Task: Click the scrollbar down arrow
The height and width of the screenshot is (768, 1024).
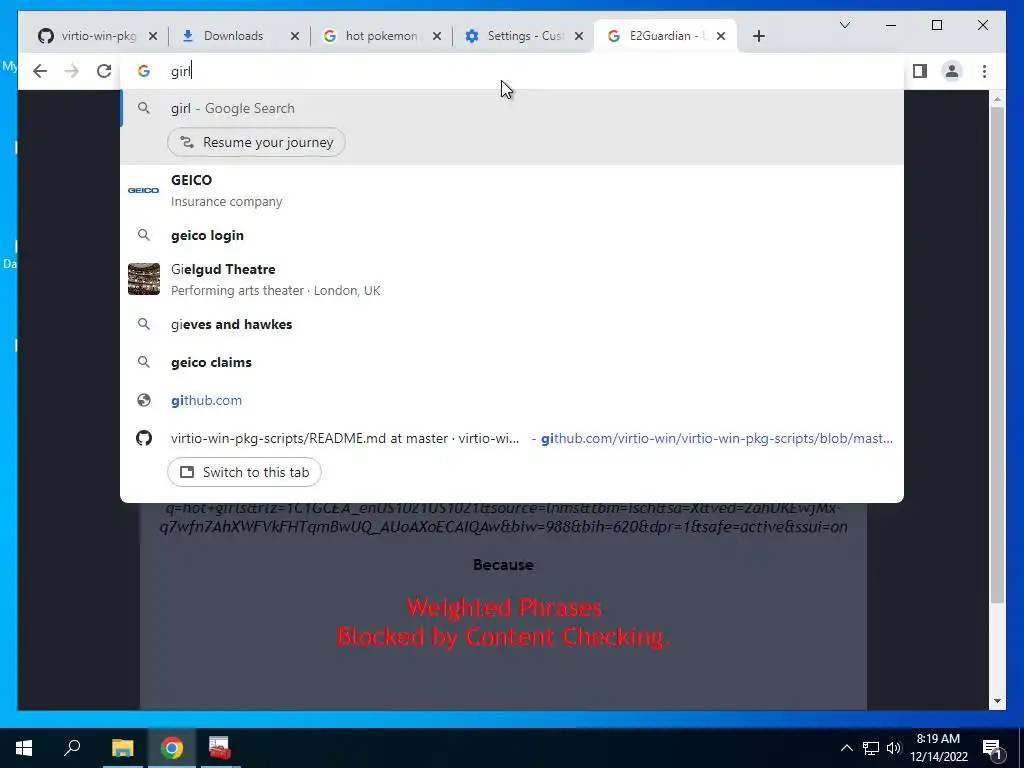Action: tap(997, 701)
